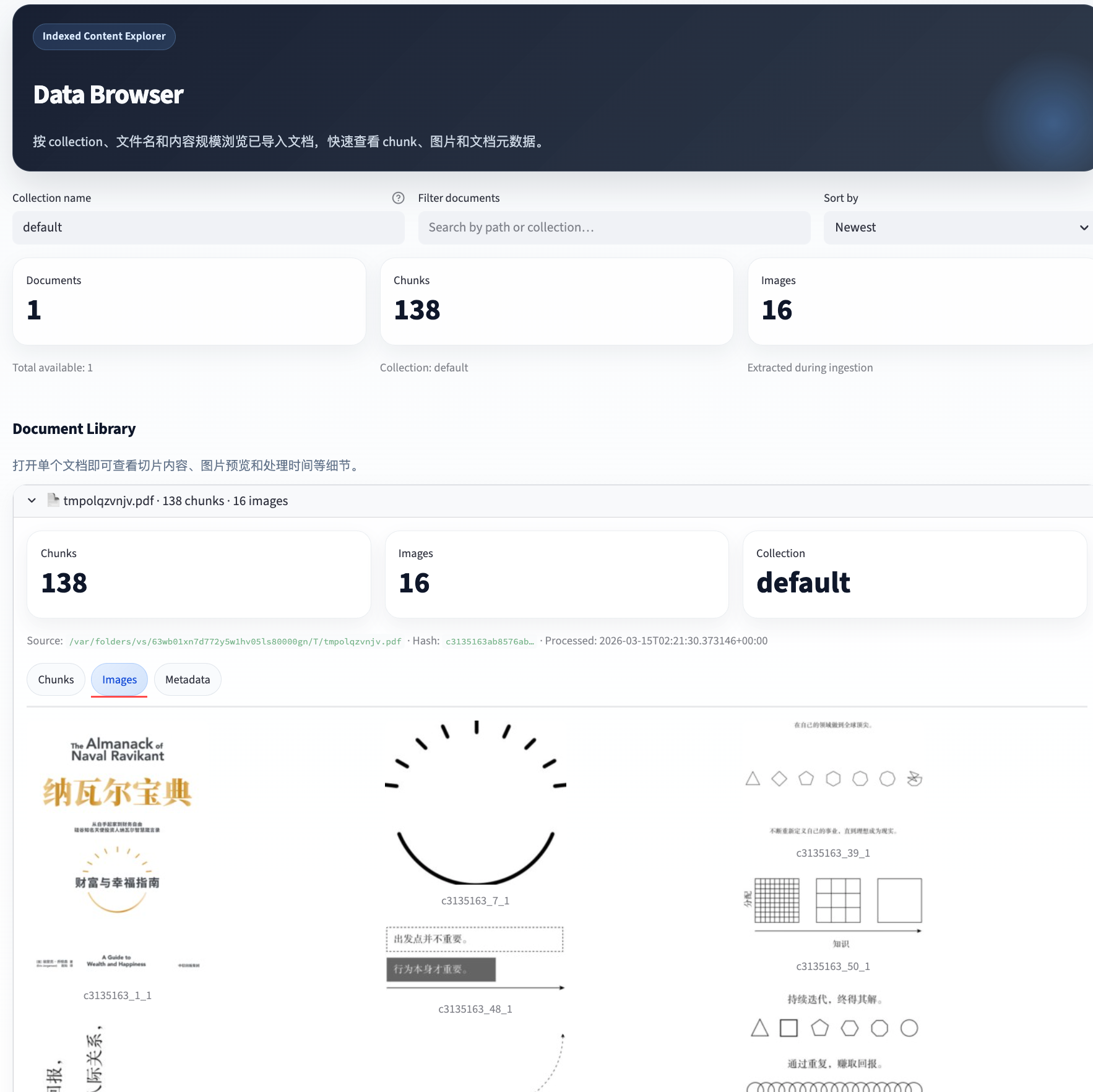Viewport: 1093px width, 1092px height.
Task: Click the truncated hash value c3135163ab8576ab
Action: pyautogui.click(x=490, y=641)
